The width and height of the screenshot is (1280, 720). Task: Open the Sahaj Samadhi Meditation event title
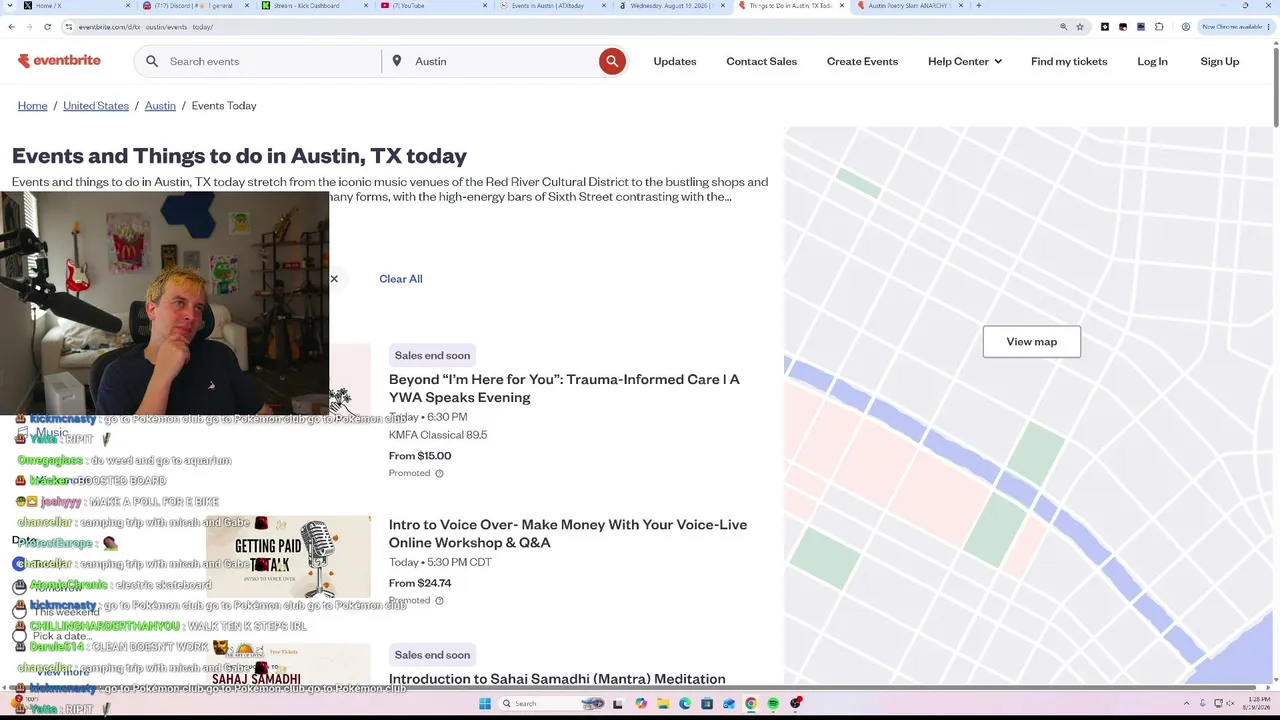[557, 678]
